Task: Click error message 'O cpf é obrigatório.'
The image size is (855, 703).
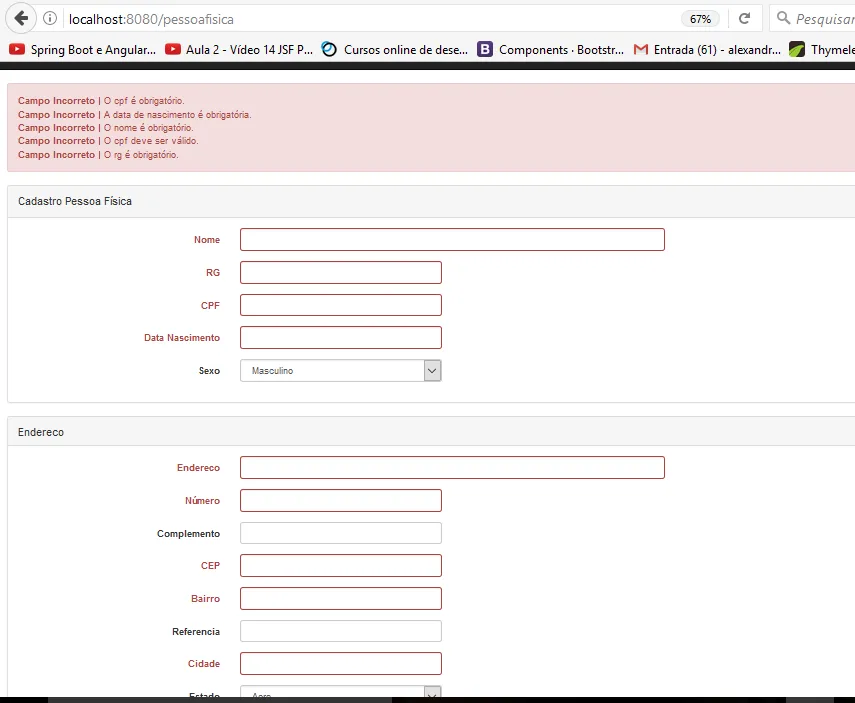Action: (144, 101)
